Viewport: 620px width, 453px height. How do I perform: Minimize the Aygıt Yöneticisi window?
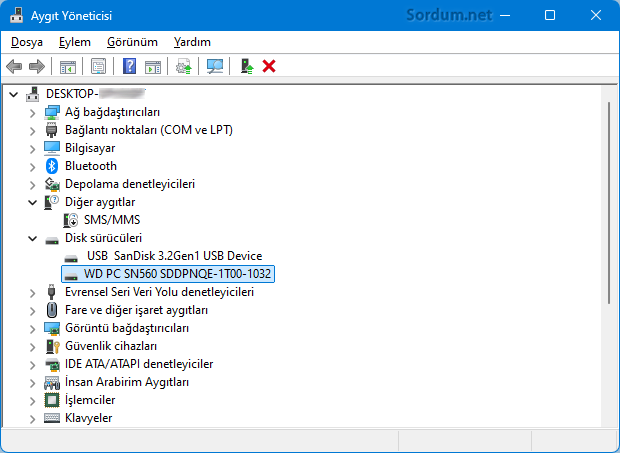click(x=505, y=15)
